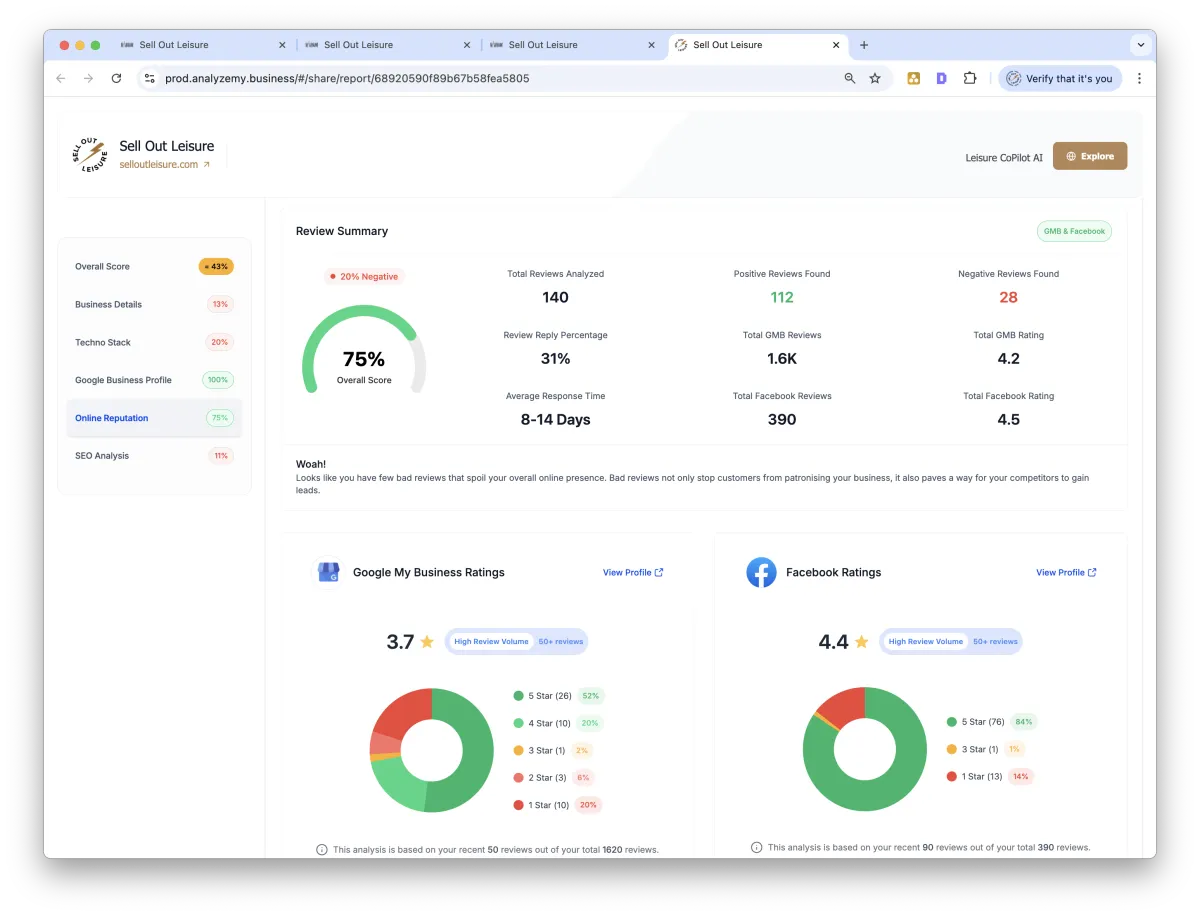This screenshot has width=1200, height=916.
Task: Click the GMB & Facebook badge
Action: click(1074, 231)
